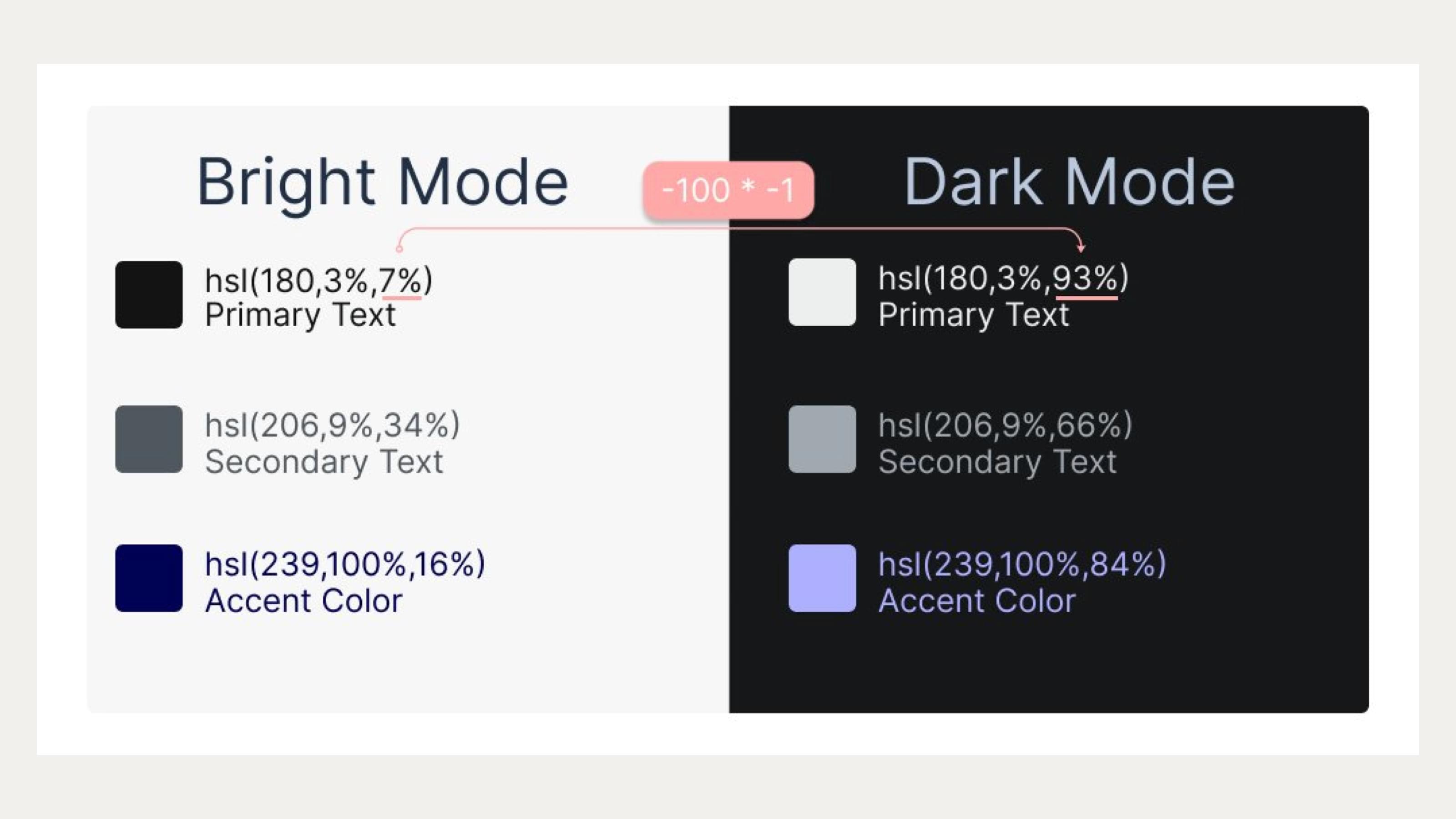Screen dimensions: 1456x819
Task: Select the hsl(206,9%,34%) color value
Action: (332, 425)
